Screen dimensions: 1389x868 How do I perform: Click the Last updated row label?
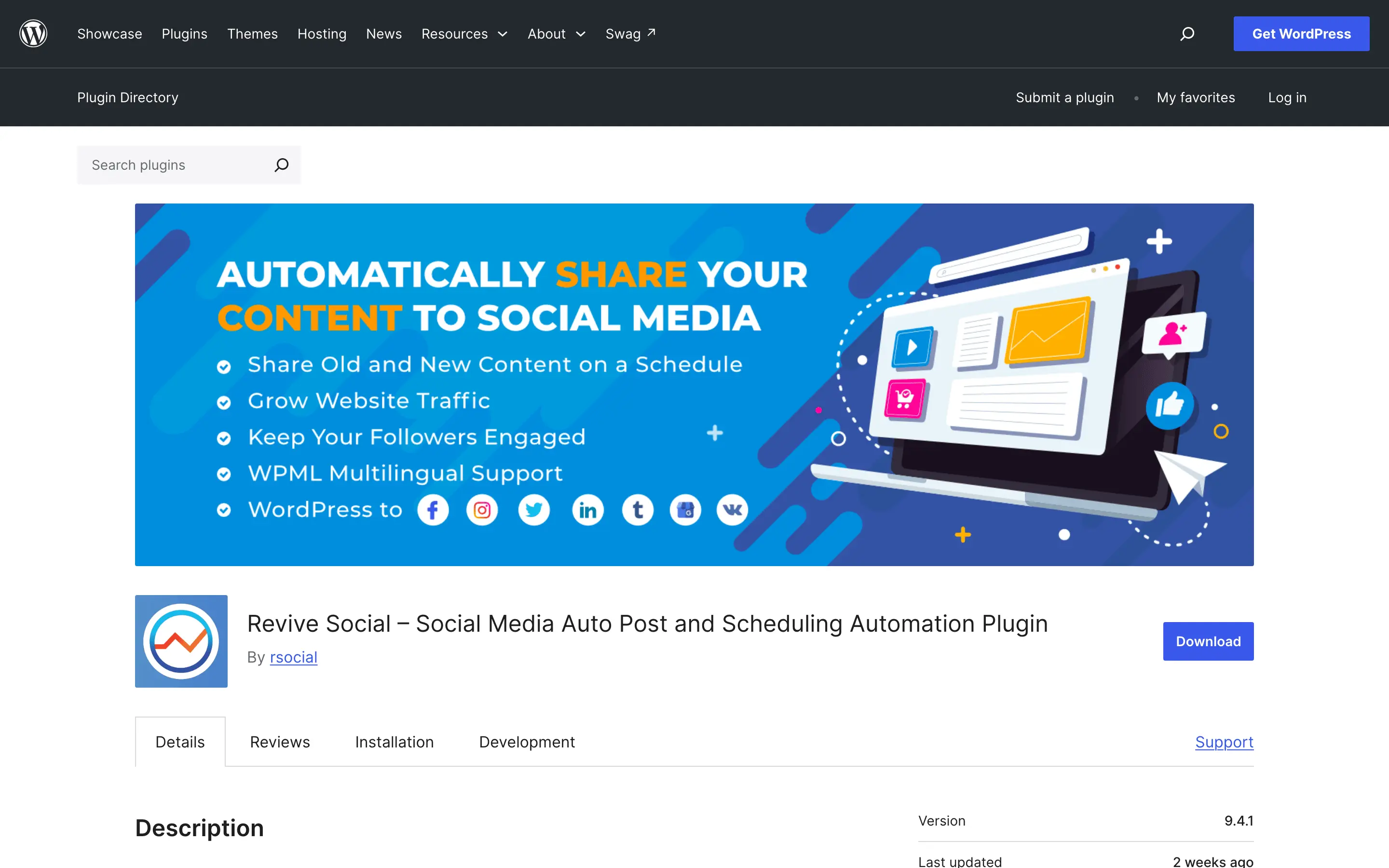[960, 861]
